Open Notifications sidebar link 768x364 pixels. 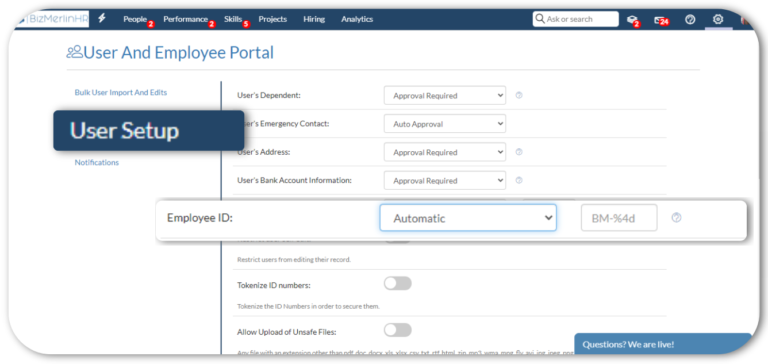96,163
